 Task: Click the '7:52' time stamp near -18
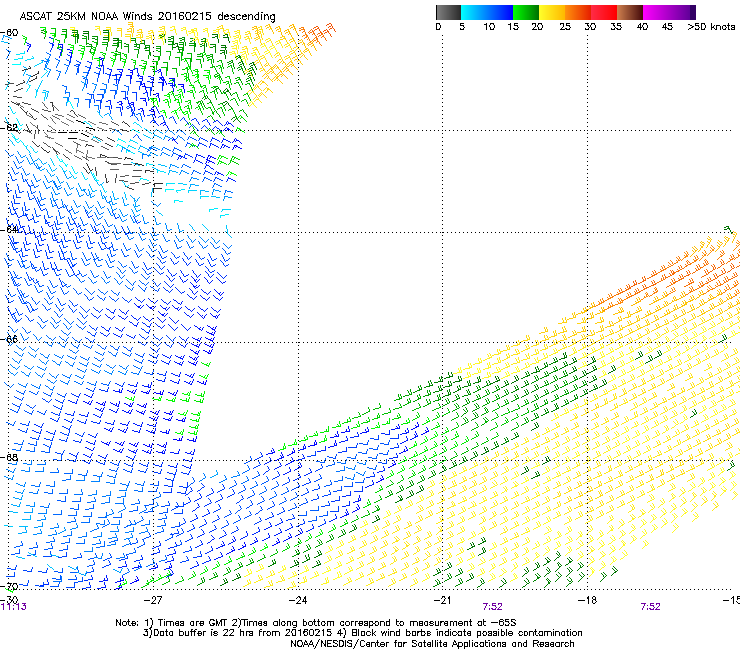tap(650, 607)
